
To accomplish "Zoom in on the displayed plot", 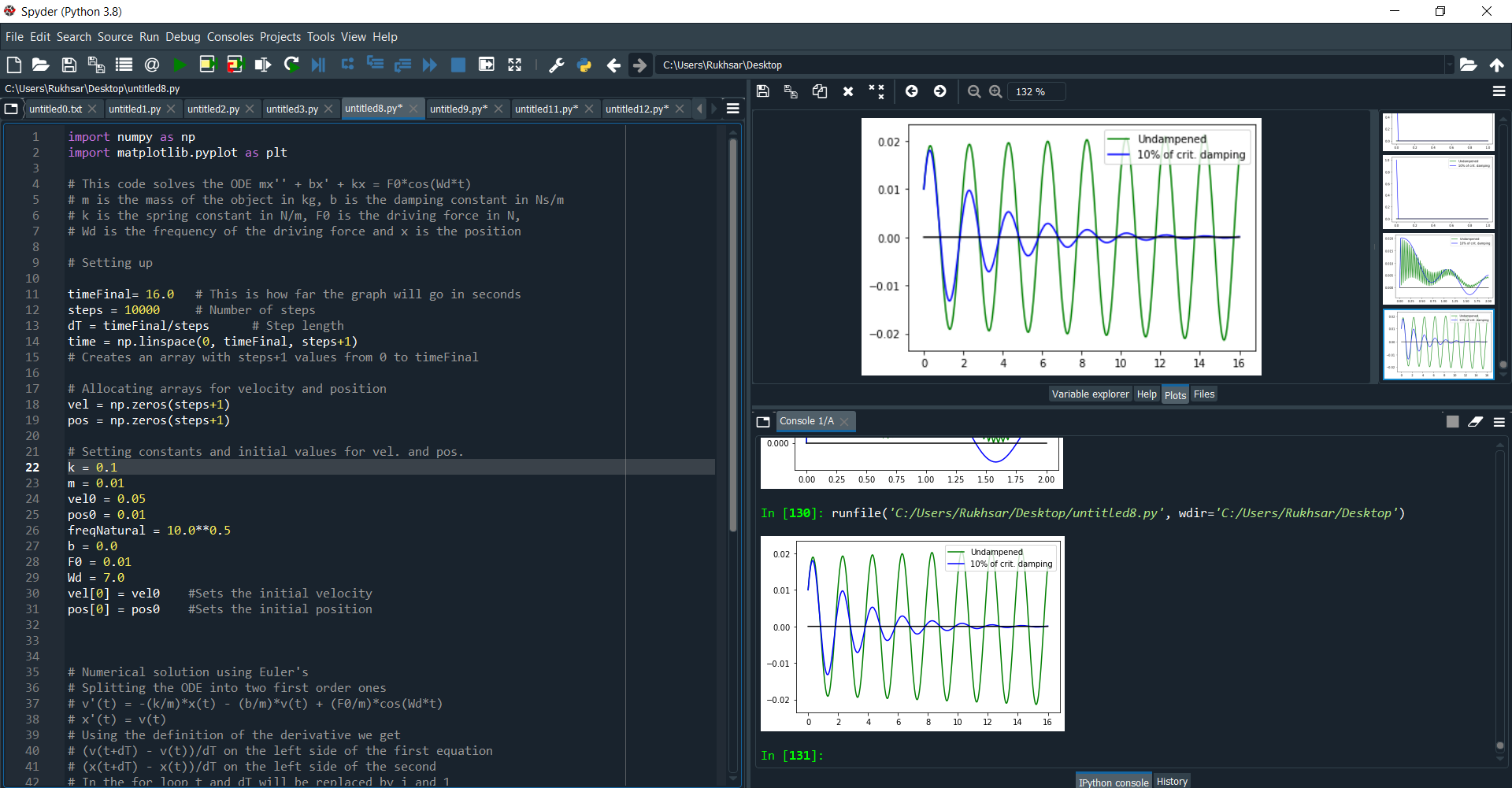I will pyautogui.click(x=995, y=91).
